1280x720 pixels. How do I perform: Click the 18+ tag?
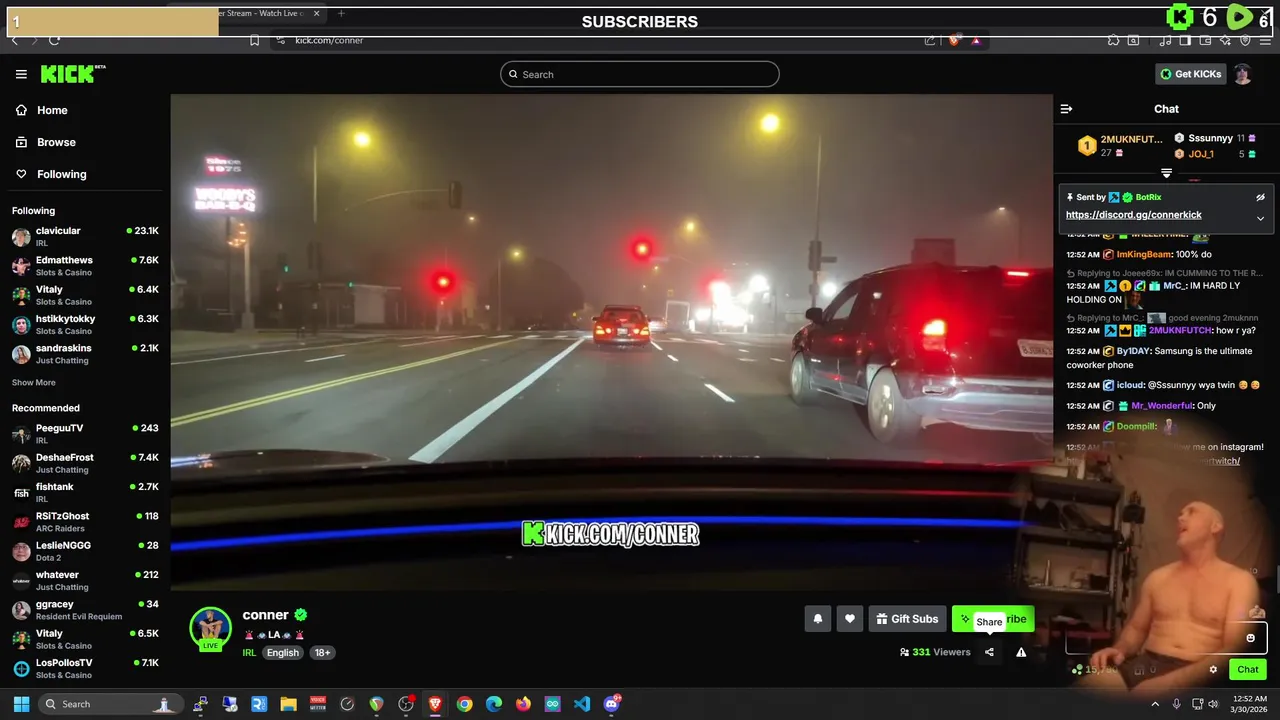[x=322, y=653]
